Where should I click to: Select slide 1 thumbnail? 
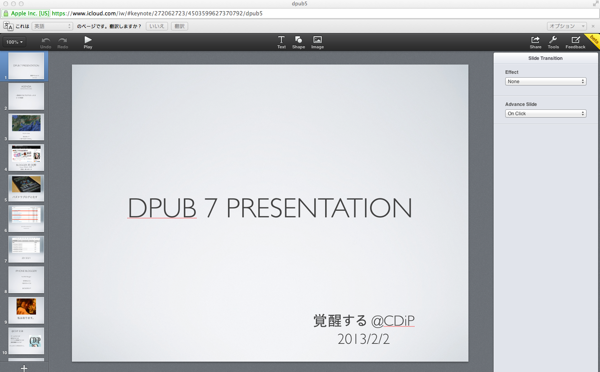point(26,66)
